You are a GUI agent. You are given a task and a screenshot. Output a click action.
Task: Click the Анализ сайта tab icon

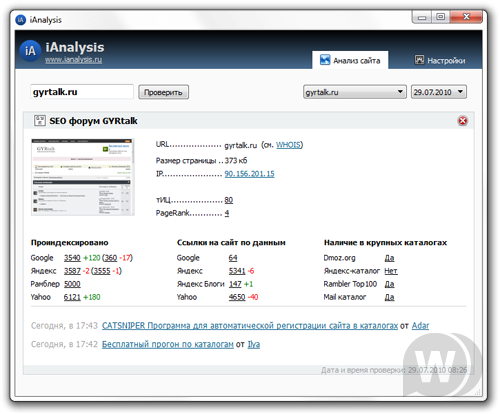point(325,60)
